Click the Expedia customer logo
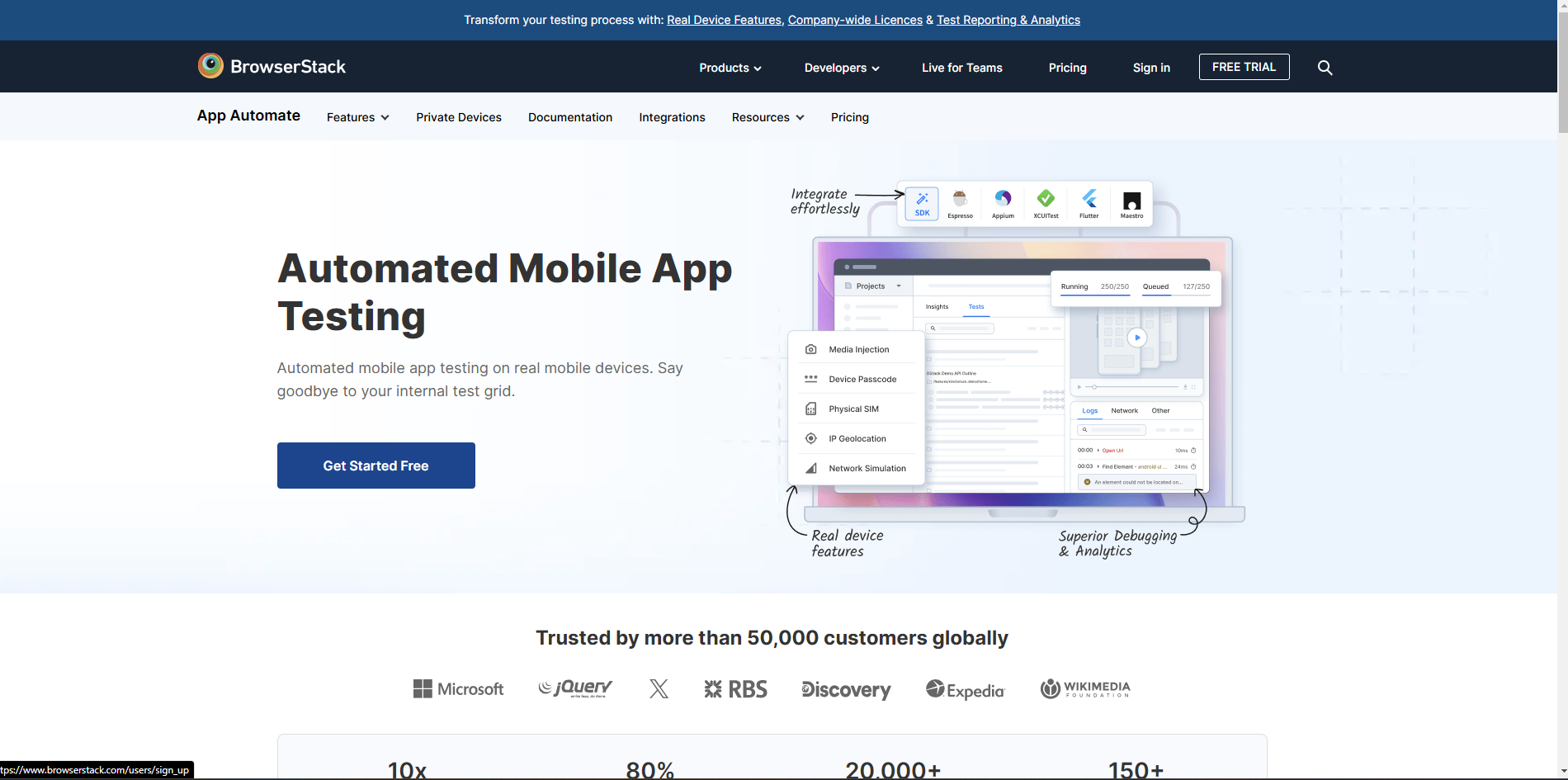Screen dimensions: 1568x780 pyautogui.click(x=965, y=689)
